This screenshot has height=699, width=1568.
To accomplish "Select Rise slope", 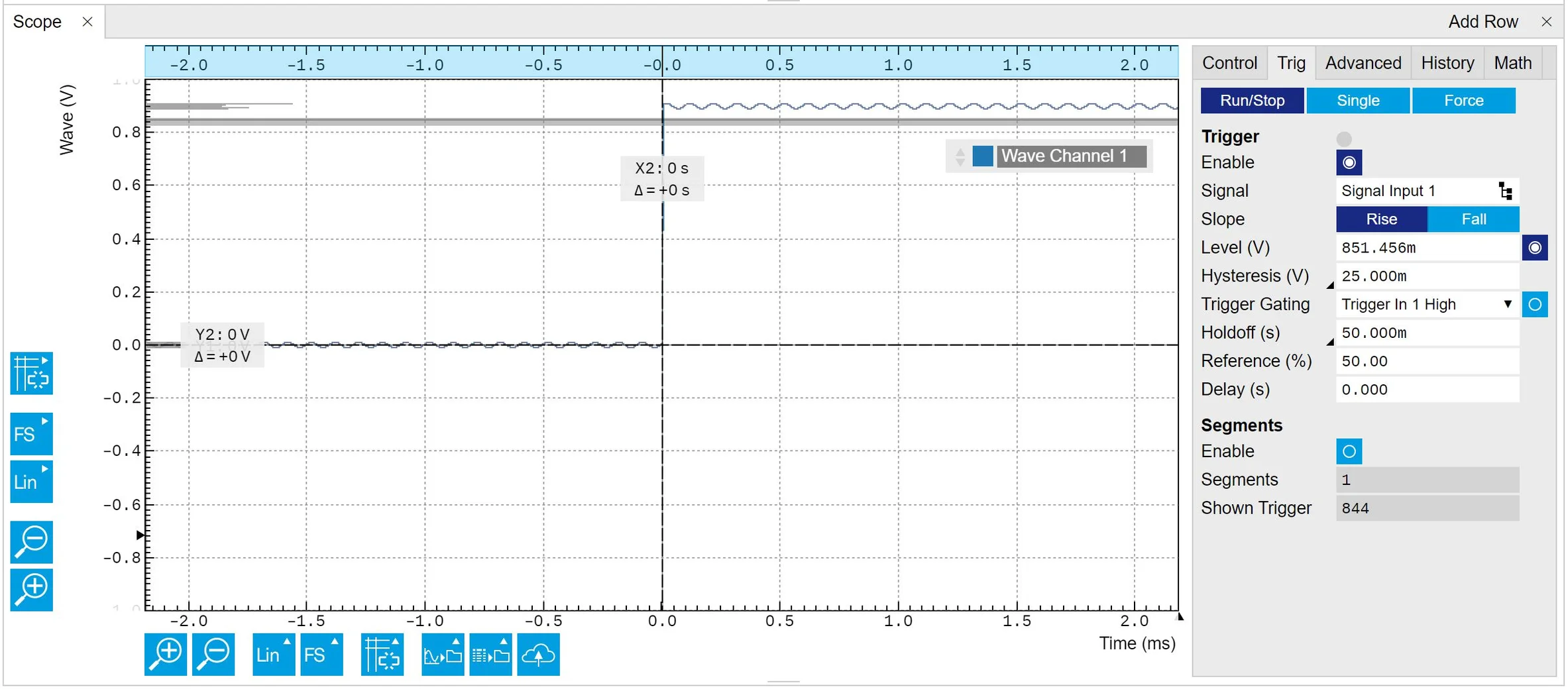I will (x=1381, y=219).
